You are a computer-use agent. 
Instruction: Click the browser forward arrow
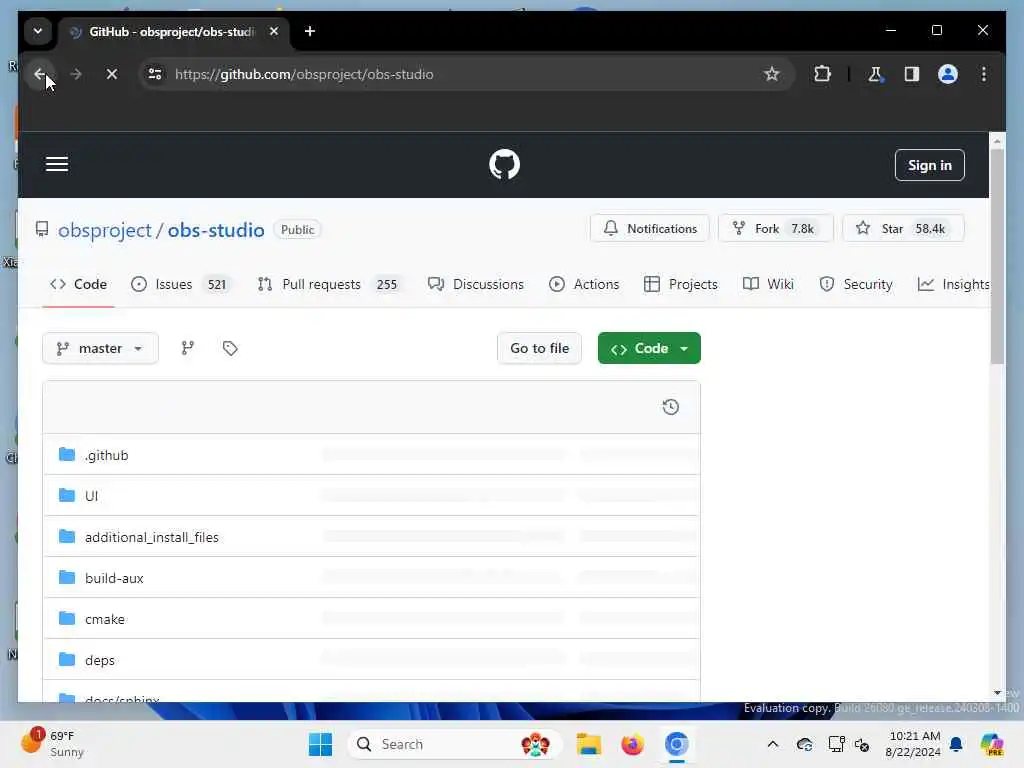point(76,74)
